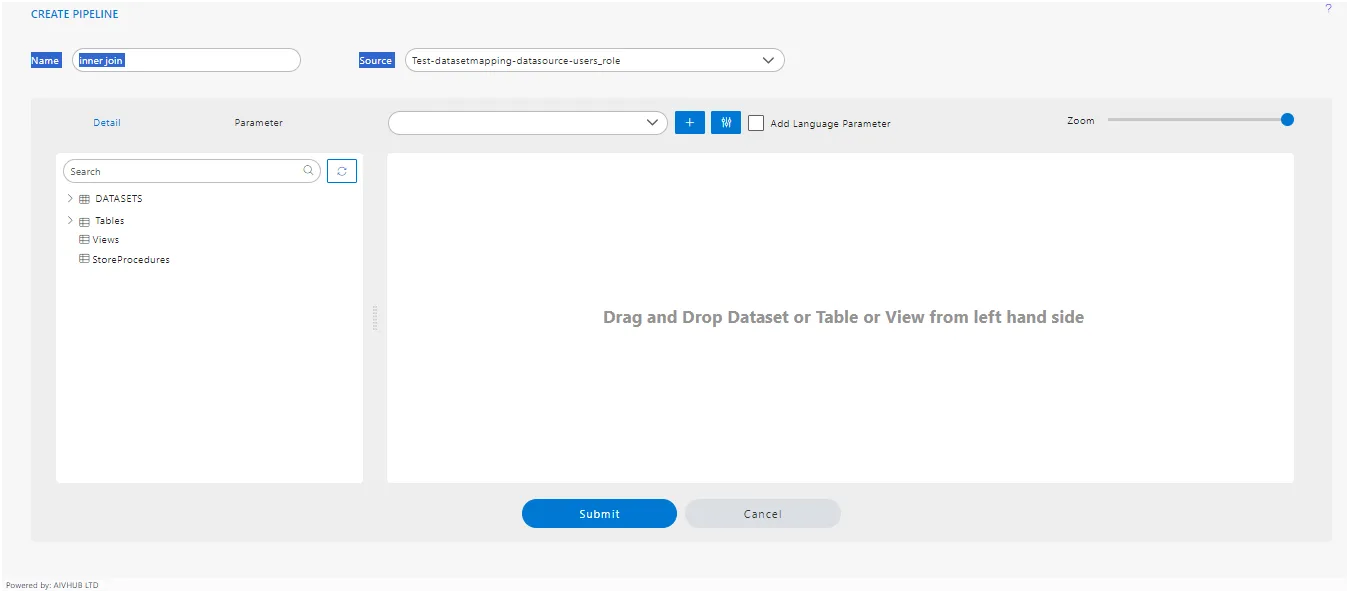Click the CREATE PIPELINE heading
Screen dimensions: 1349x593
[75, 15]
